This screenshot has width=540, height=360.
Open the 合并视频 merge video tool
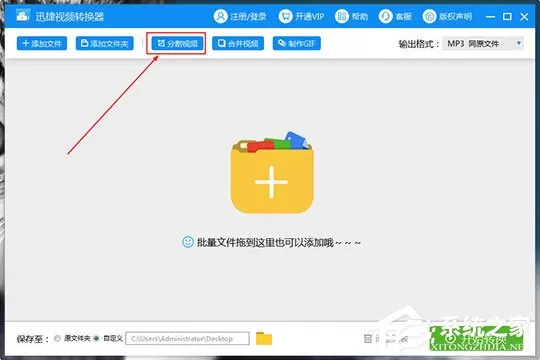point(238,43)
